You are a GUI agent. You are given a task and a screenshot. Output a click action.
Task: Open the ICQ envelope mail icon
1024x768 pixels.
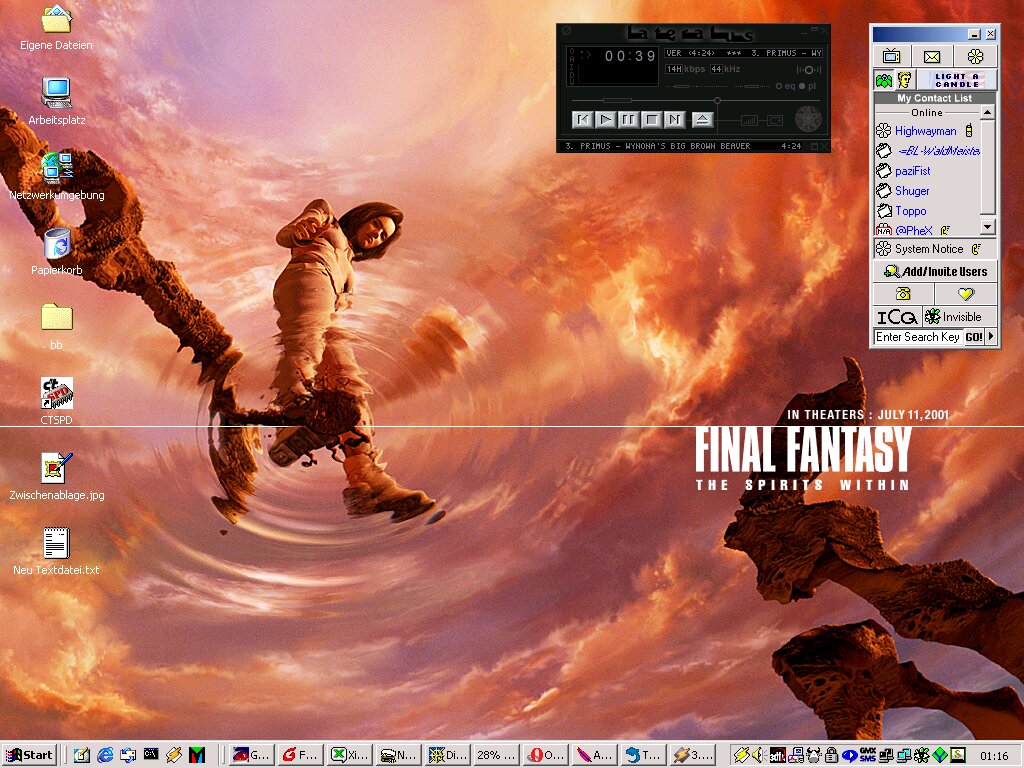tap(932, 57)
